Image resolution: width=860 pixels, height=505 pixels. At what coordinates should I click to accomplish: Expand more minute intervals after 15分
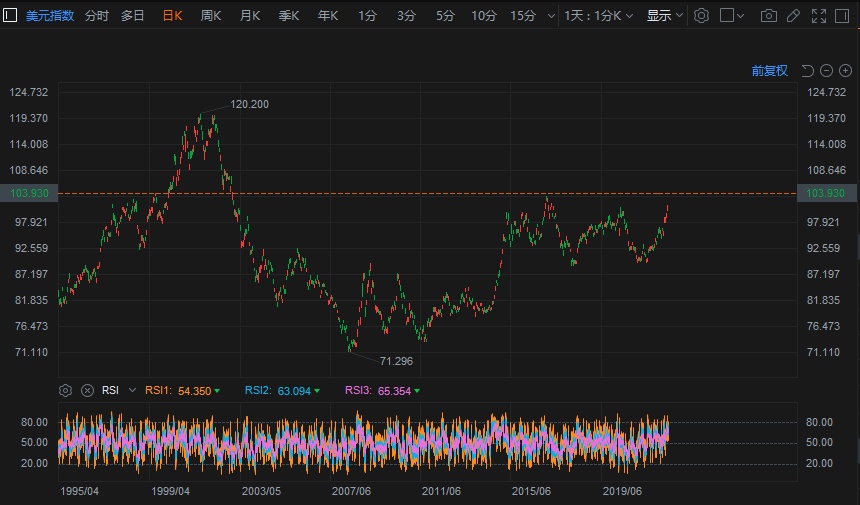tap(550, 16)
